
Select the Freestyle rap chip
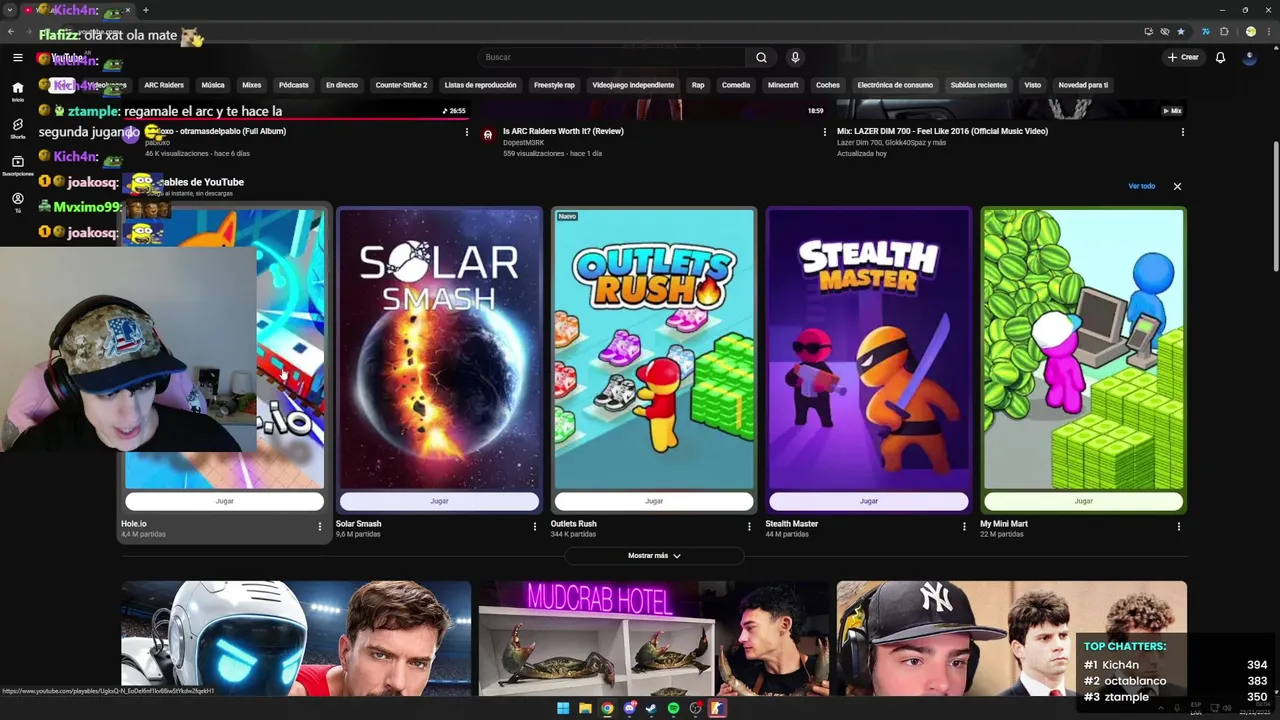click(x=554, y=85)
